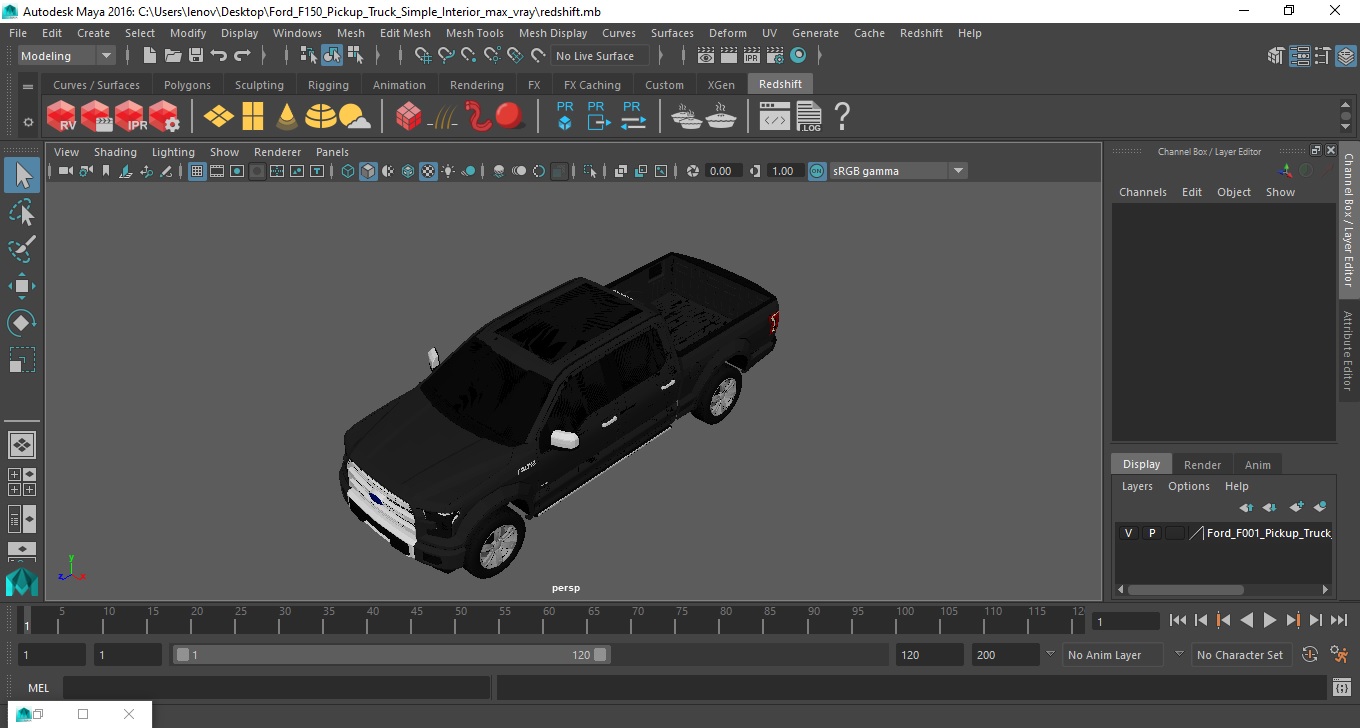Open the Anim layer tab
This screenshot has height=728, width=1360.
tap(1257, 465)
